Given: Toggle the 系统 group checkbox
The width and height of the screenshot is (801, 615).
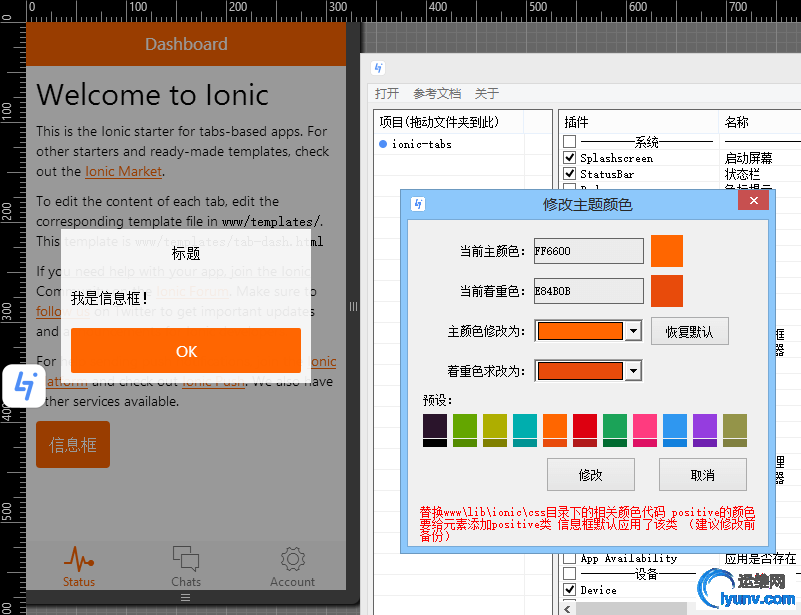Looking at the screenshot, I should [569, 141].
